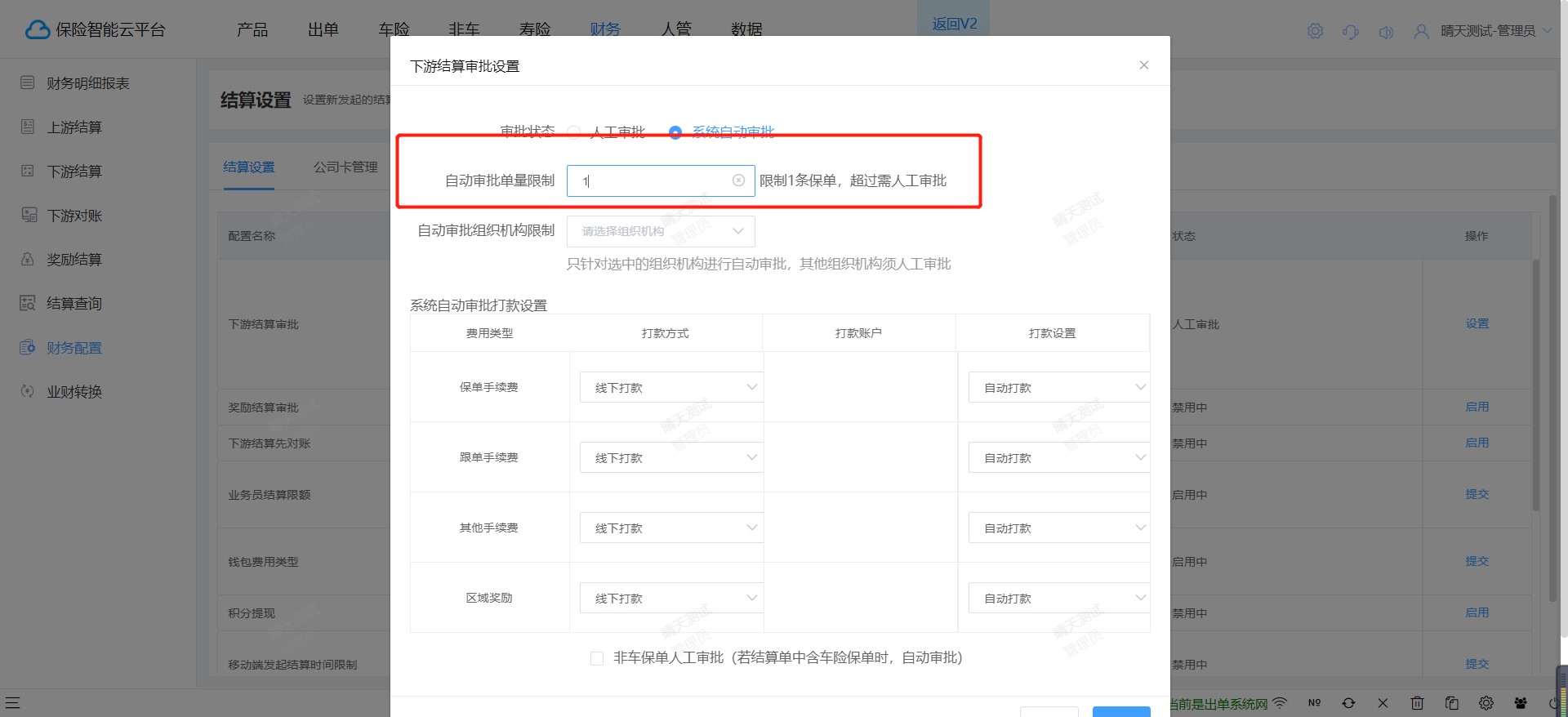Open 财务配置 in the sidebar
This screenshot has height=717, width=1568.
pos(74,348)
